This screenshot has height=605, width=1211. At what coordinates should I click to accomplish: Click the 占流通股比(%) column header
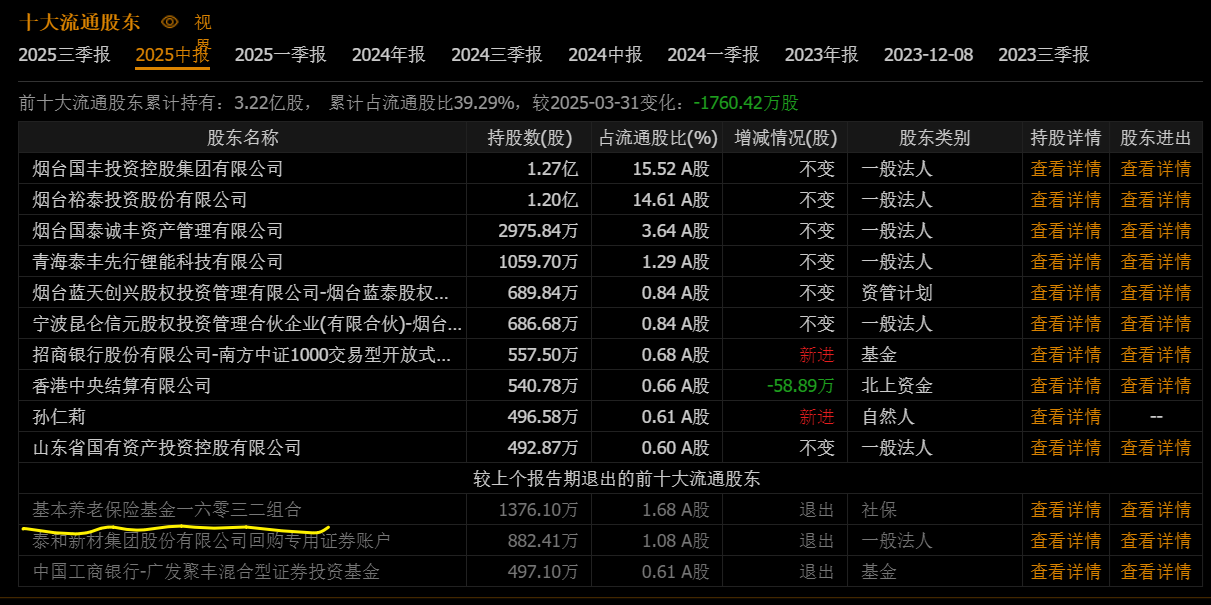tap(658, 138)
